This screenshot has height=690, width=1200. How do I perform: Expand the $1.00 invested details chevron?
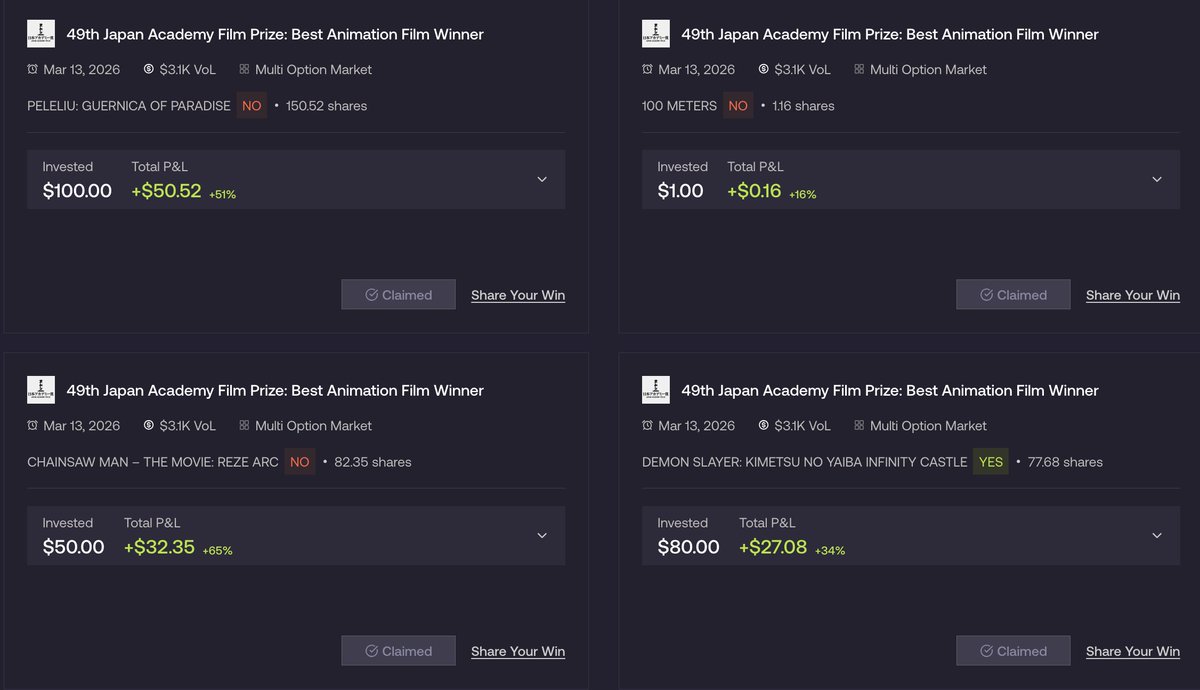coord(1157,180)
